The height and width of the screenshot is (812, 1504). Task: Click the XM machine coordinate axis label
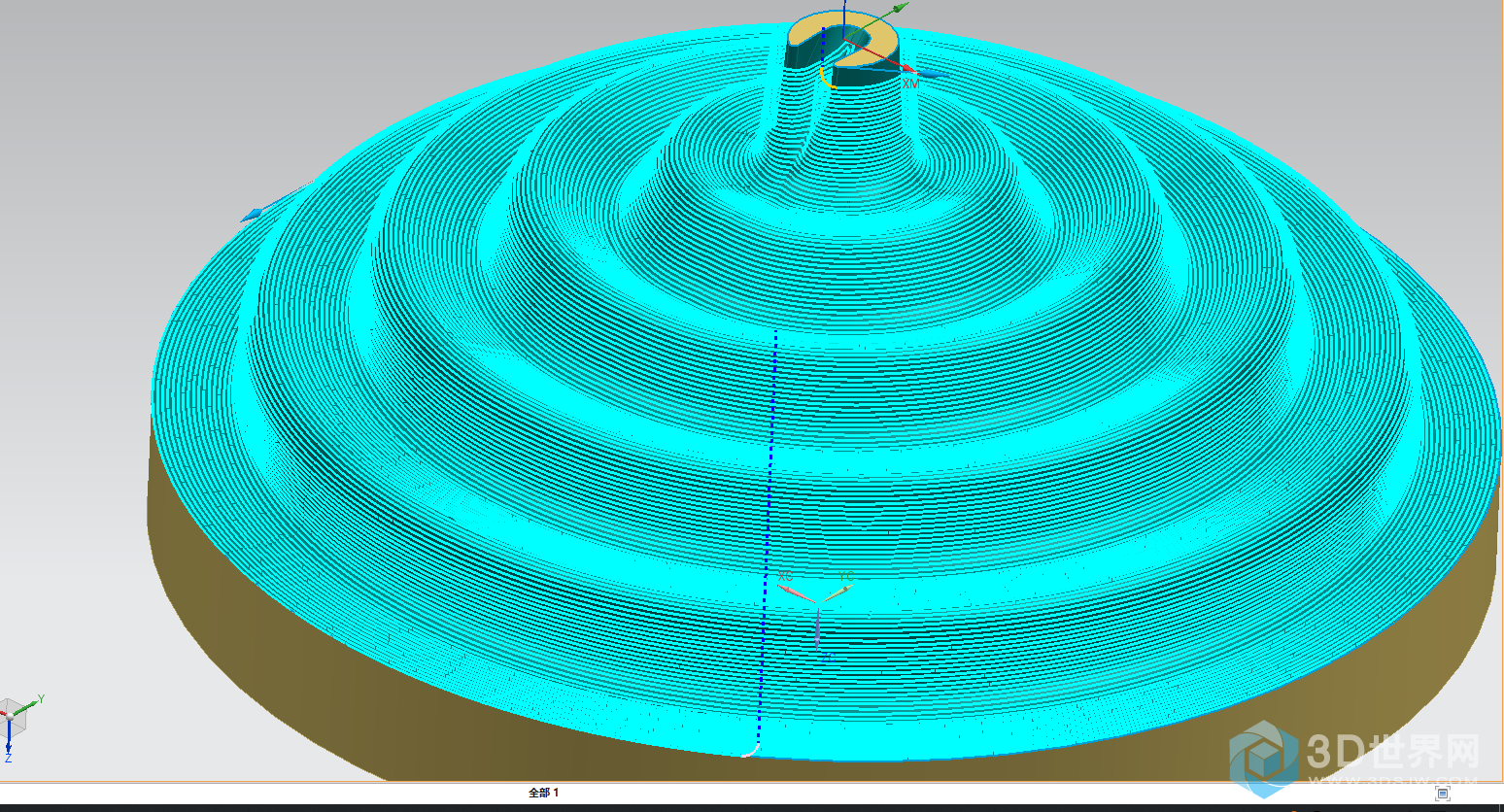910,84
